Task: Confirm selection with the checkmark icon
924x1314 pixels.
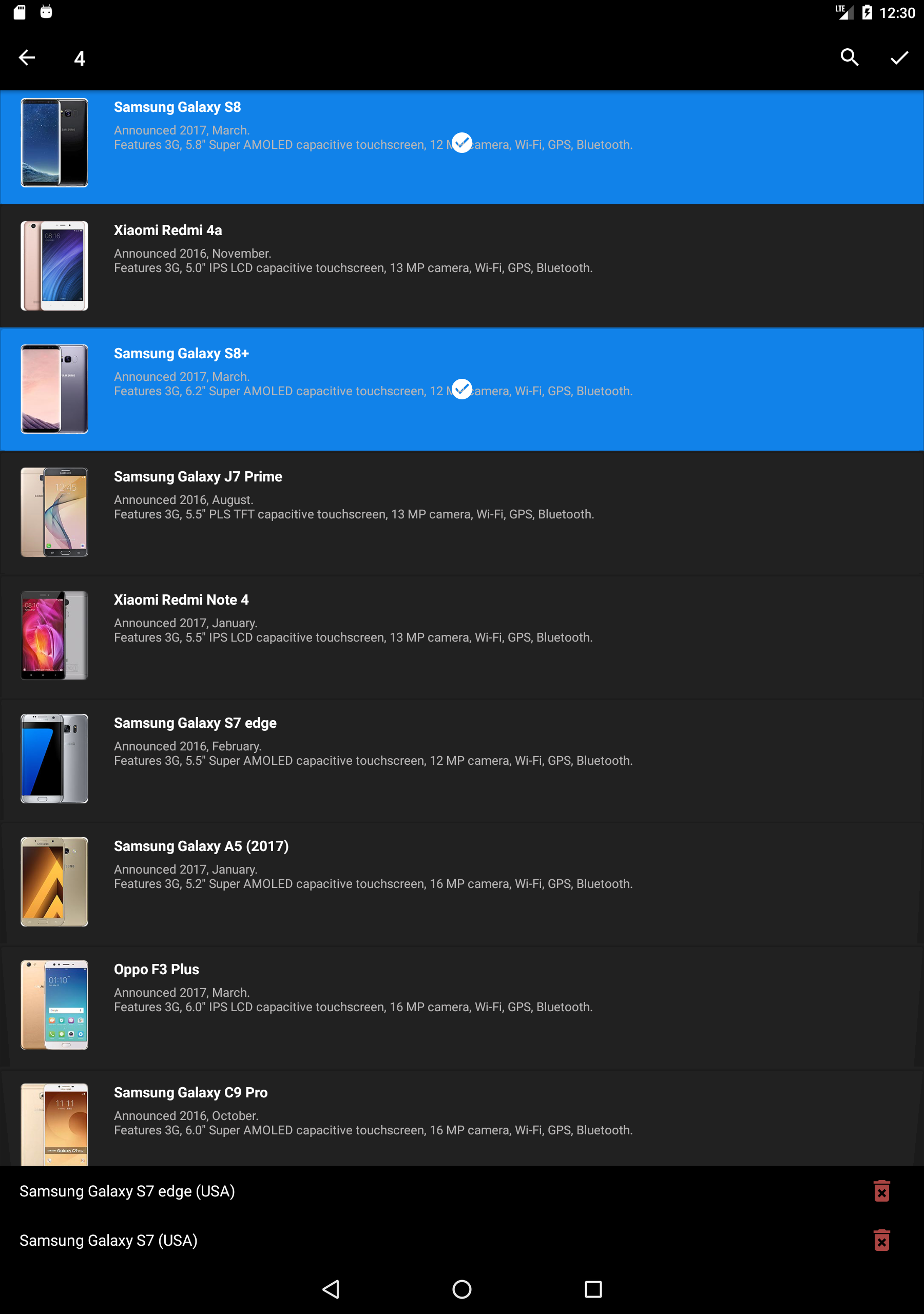Action: (899, 58)
